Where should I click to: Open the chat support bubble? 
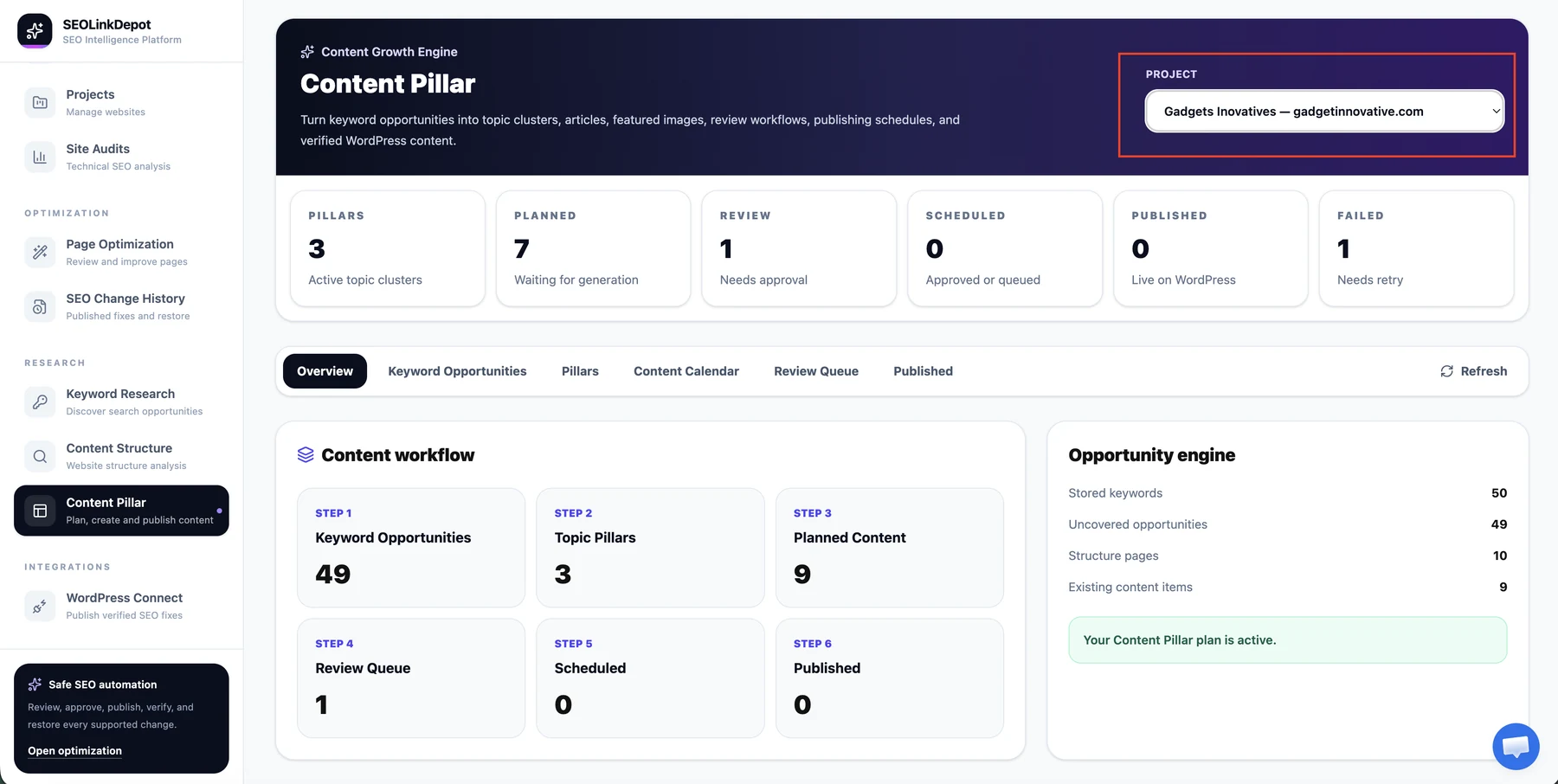1516,746
